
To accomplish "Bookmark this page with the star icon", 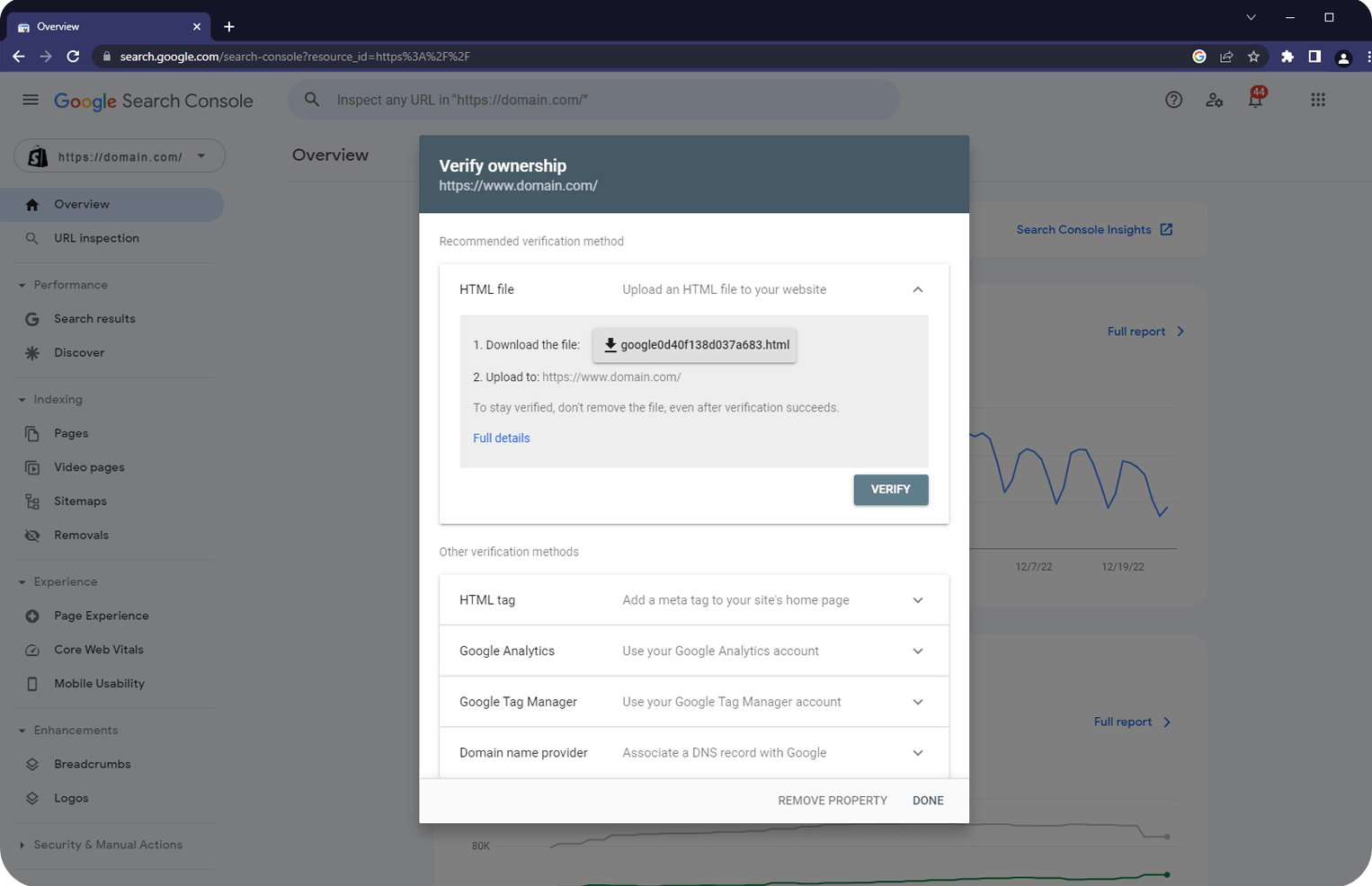I will (x=1253, y=57).
